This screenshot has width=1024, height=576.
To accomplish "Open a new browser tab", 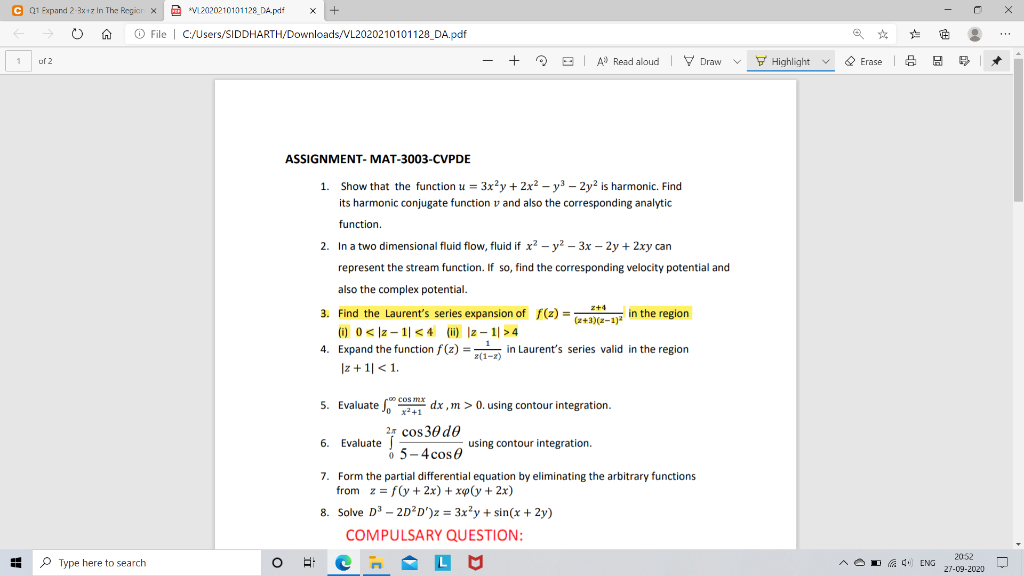I will 334,10.
